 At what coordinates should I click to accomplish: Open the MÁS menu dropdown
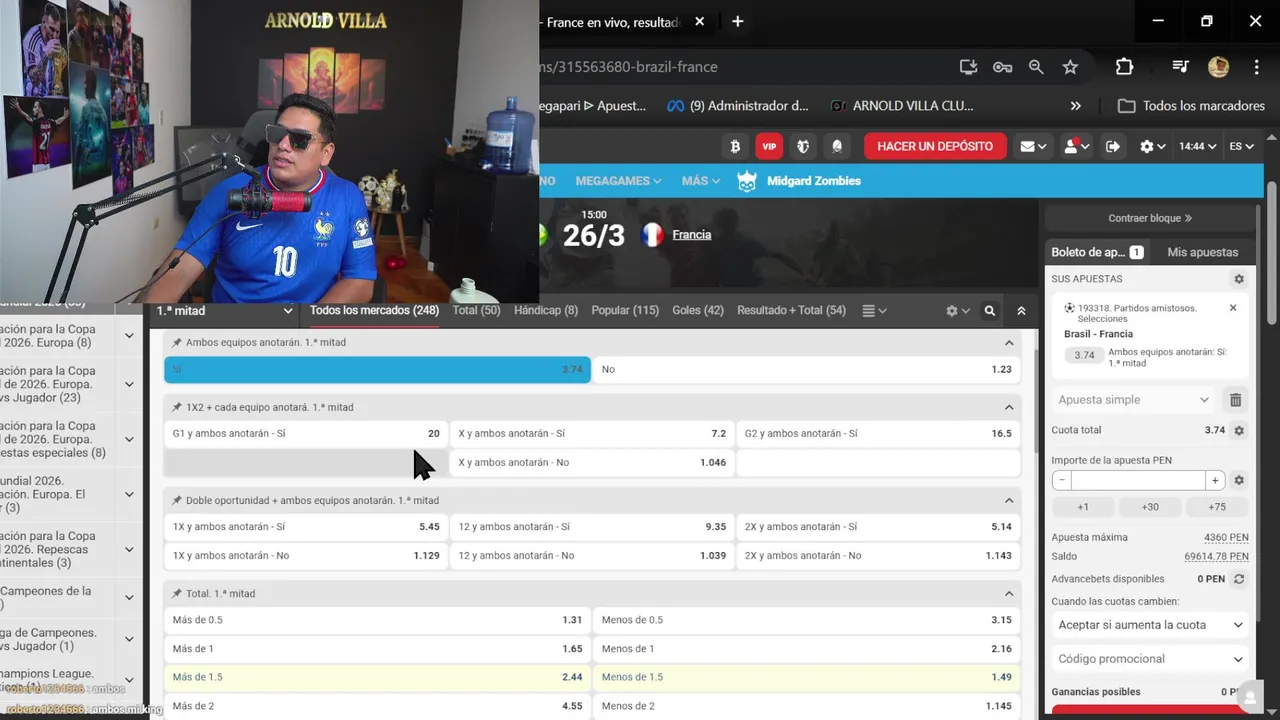701,181
